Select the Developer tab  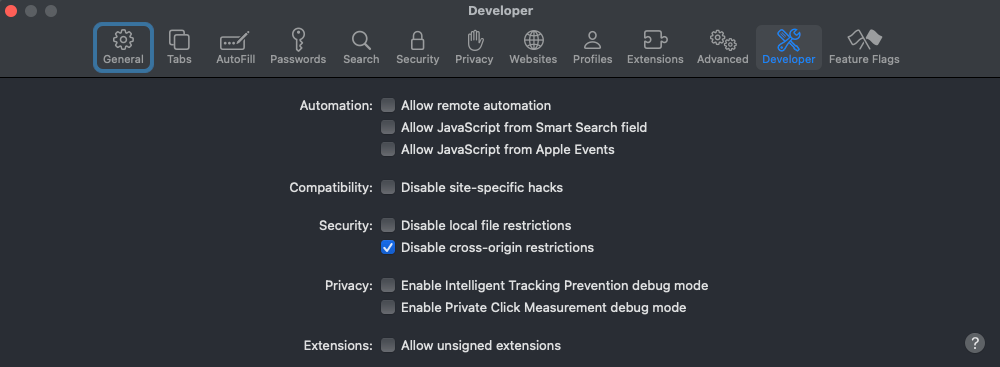pos(788,47)
